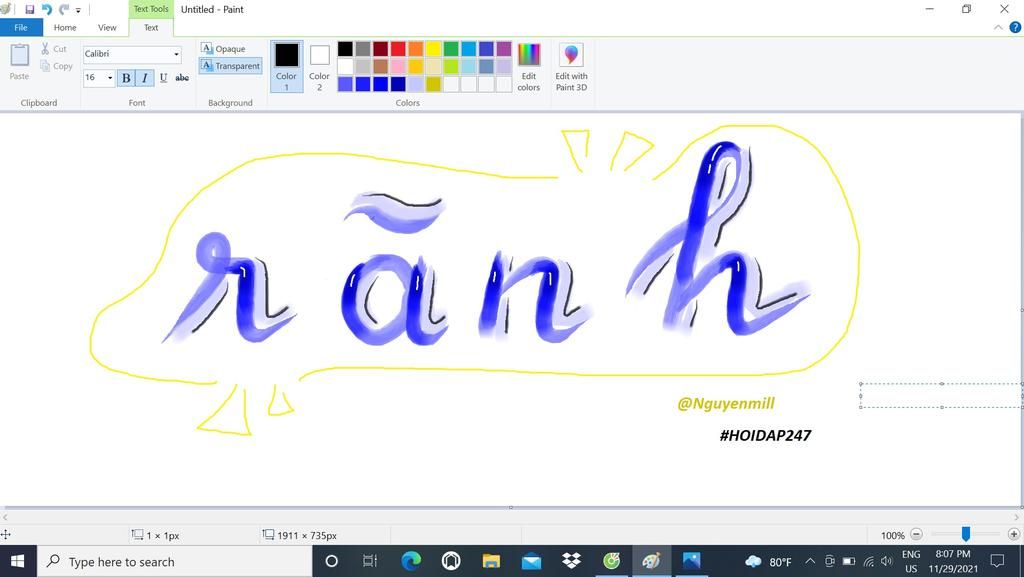This screenshot has width=1024, height=577.
Task: Open the notification center icon
Action: pos(997,561)
